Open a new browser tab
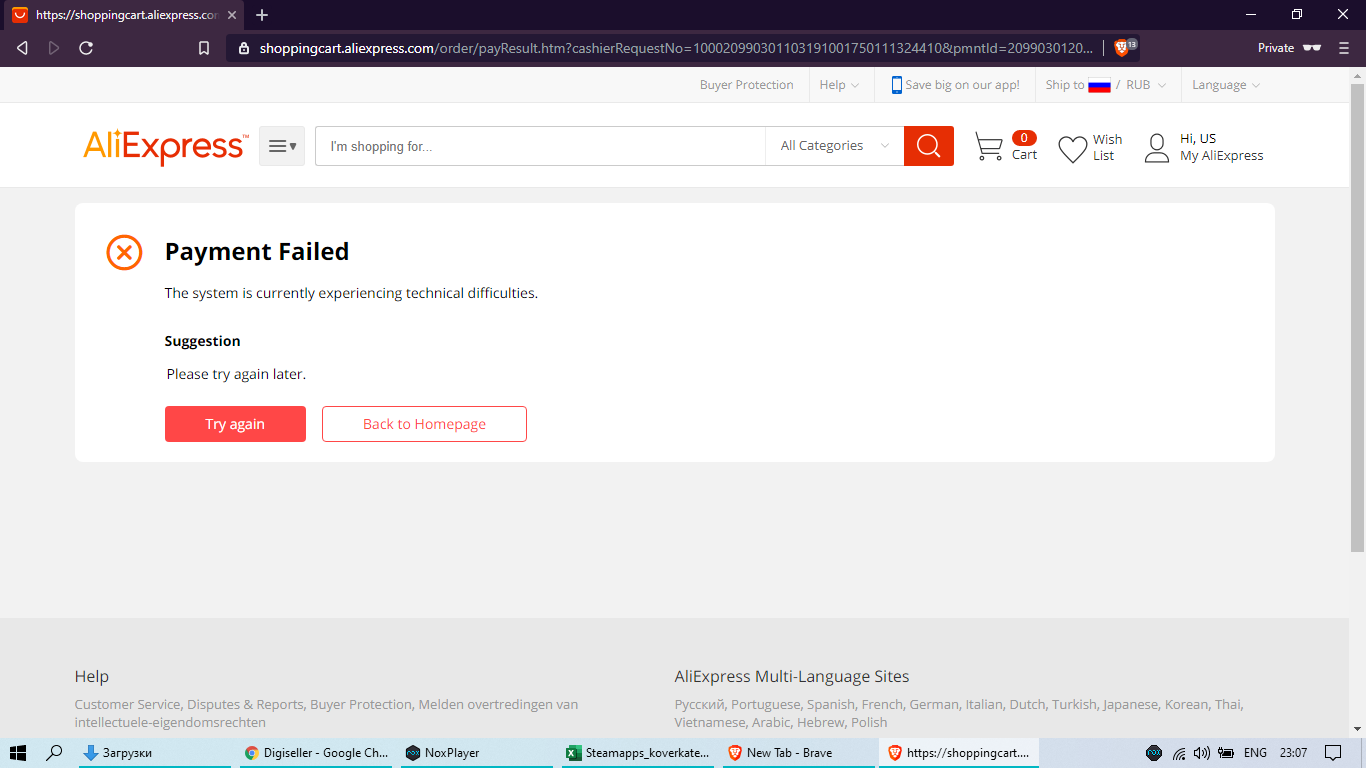The height and width of the screenshot is (768, 1366). click(x=262, y=15)
